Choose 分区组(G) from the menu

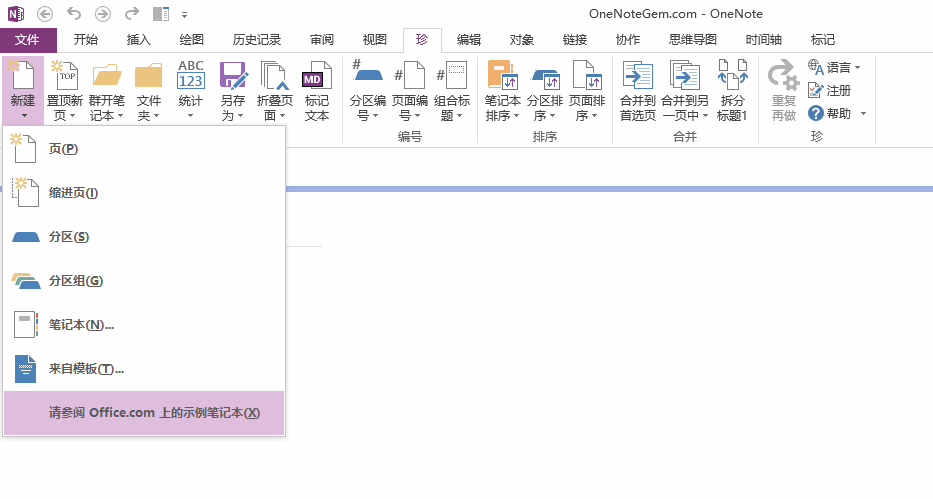tap(144, 281)
